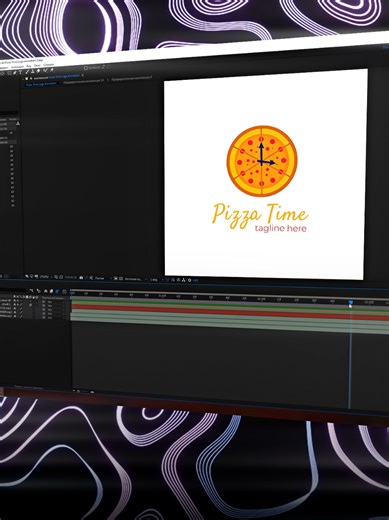Image resolution: width=389 pixels, height=520 pixels.
Task: Toggle the Snapping checkbox in the toolbar
Action: (x=86, y=68)
